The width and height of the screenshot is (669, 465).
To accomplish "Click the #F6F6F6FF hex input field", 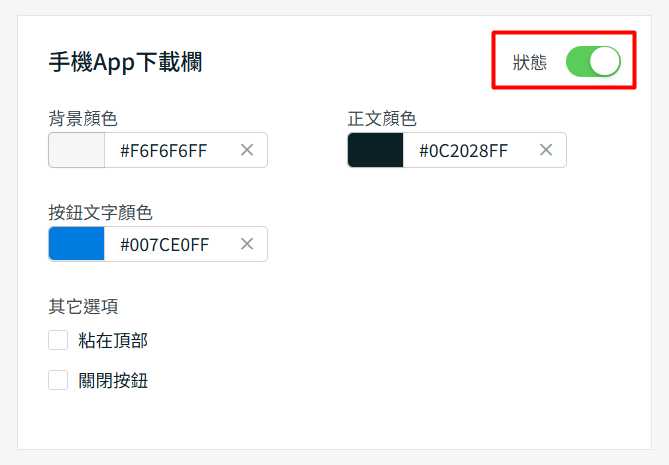I will [165, 151].
